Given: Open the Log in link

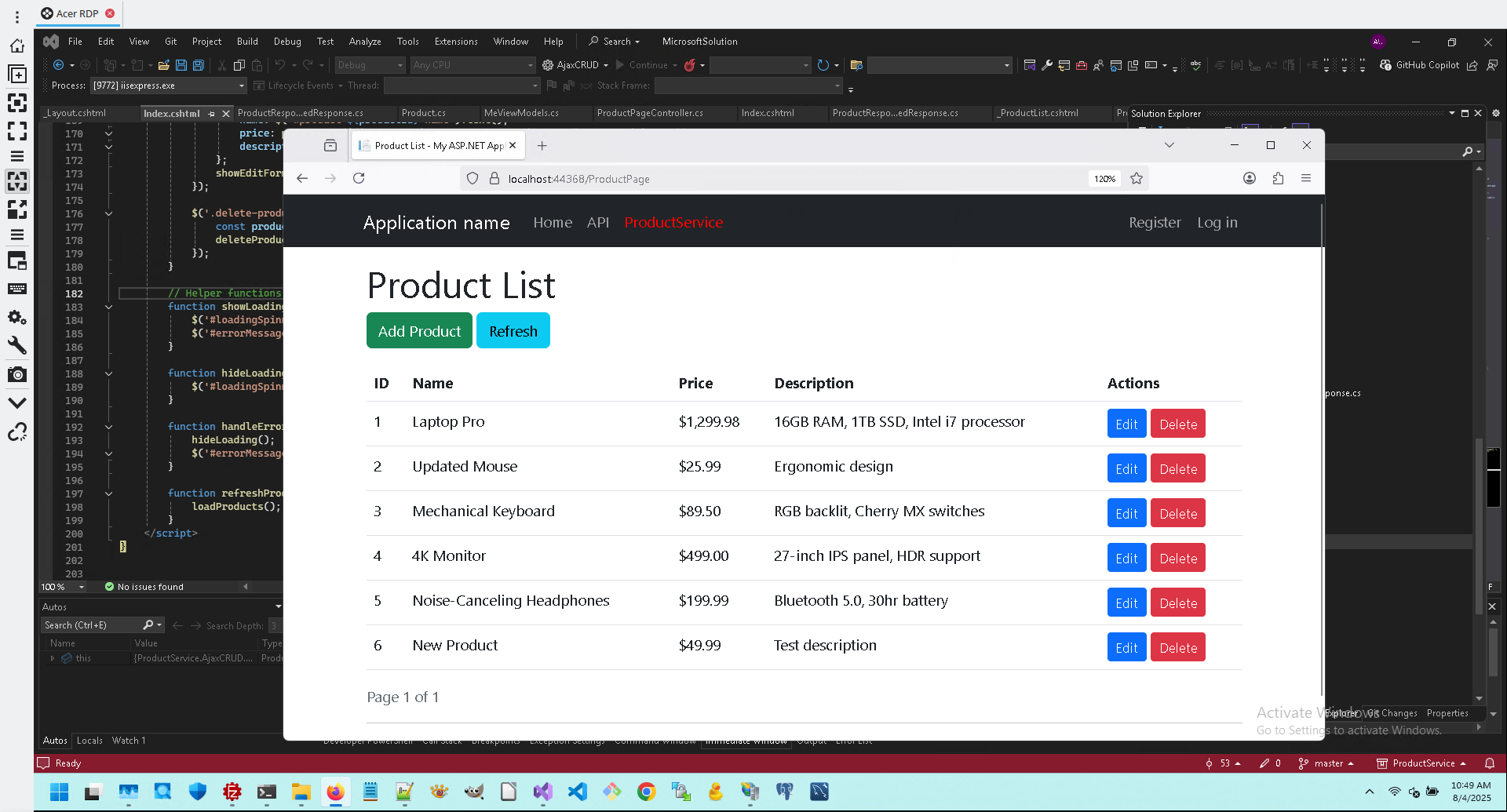Looking at the screenshot, I should click(1217, 223).
